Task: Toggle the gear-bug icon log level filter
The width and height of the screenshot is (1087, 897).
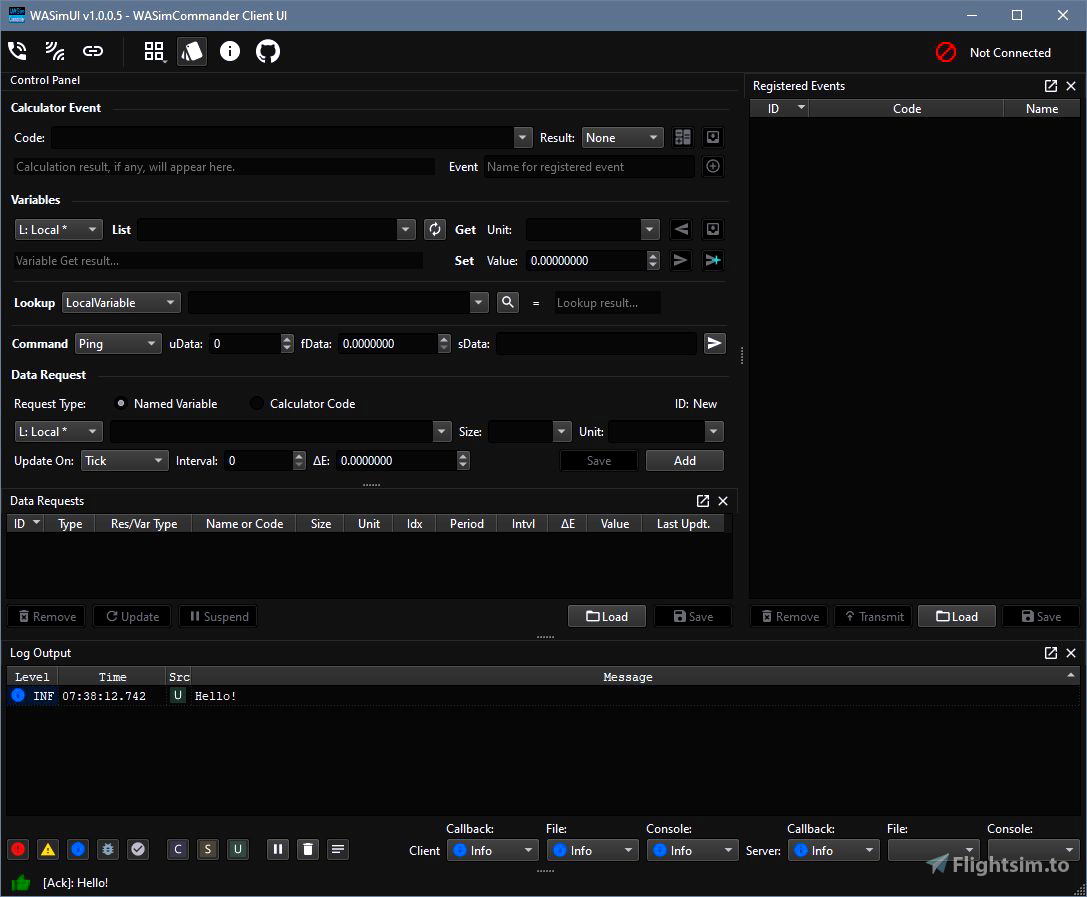Action: coord(108,849)
